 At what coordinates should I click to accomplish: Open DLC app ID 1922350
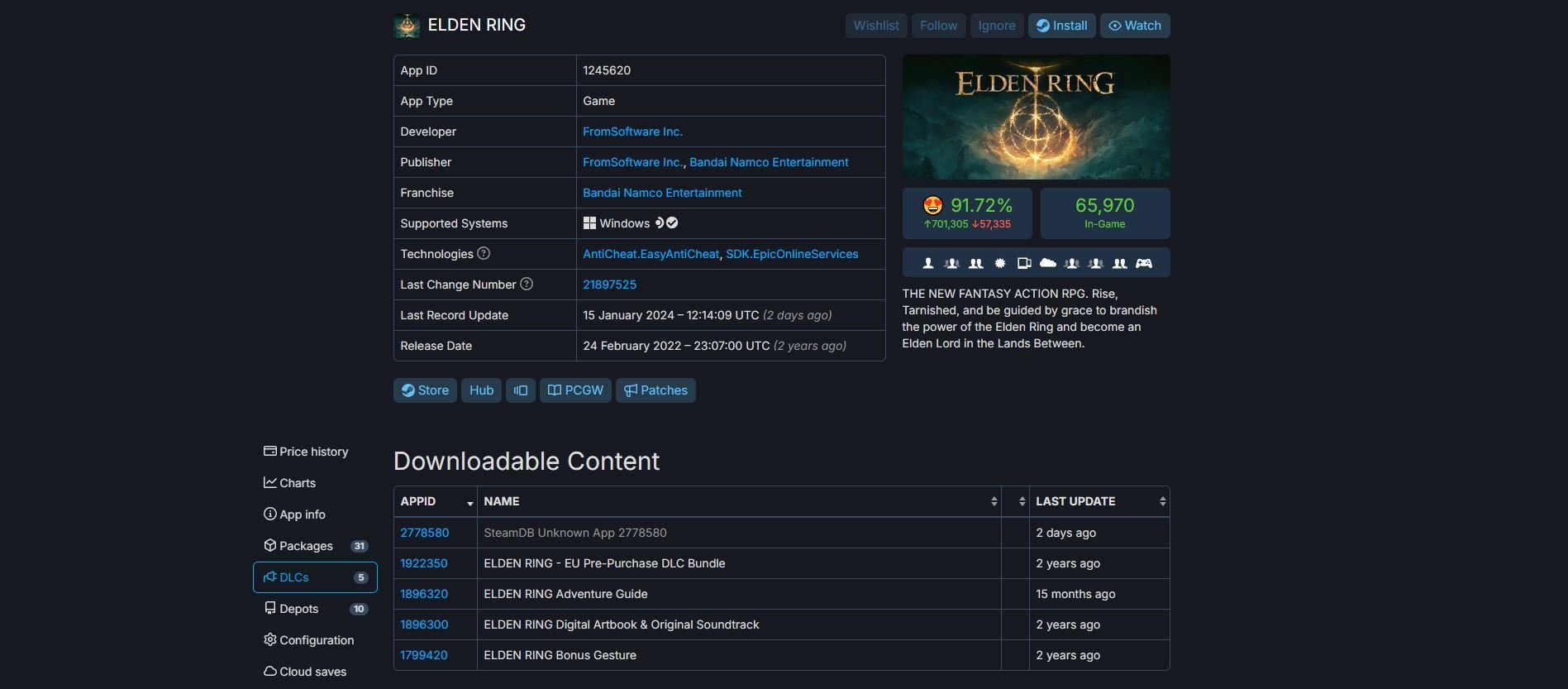click(424, 563)
